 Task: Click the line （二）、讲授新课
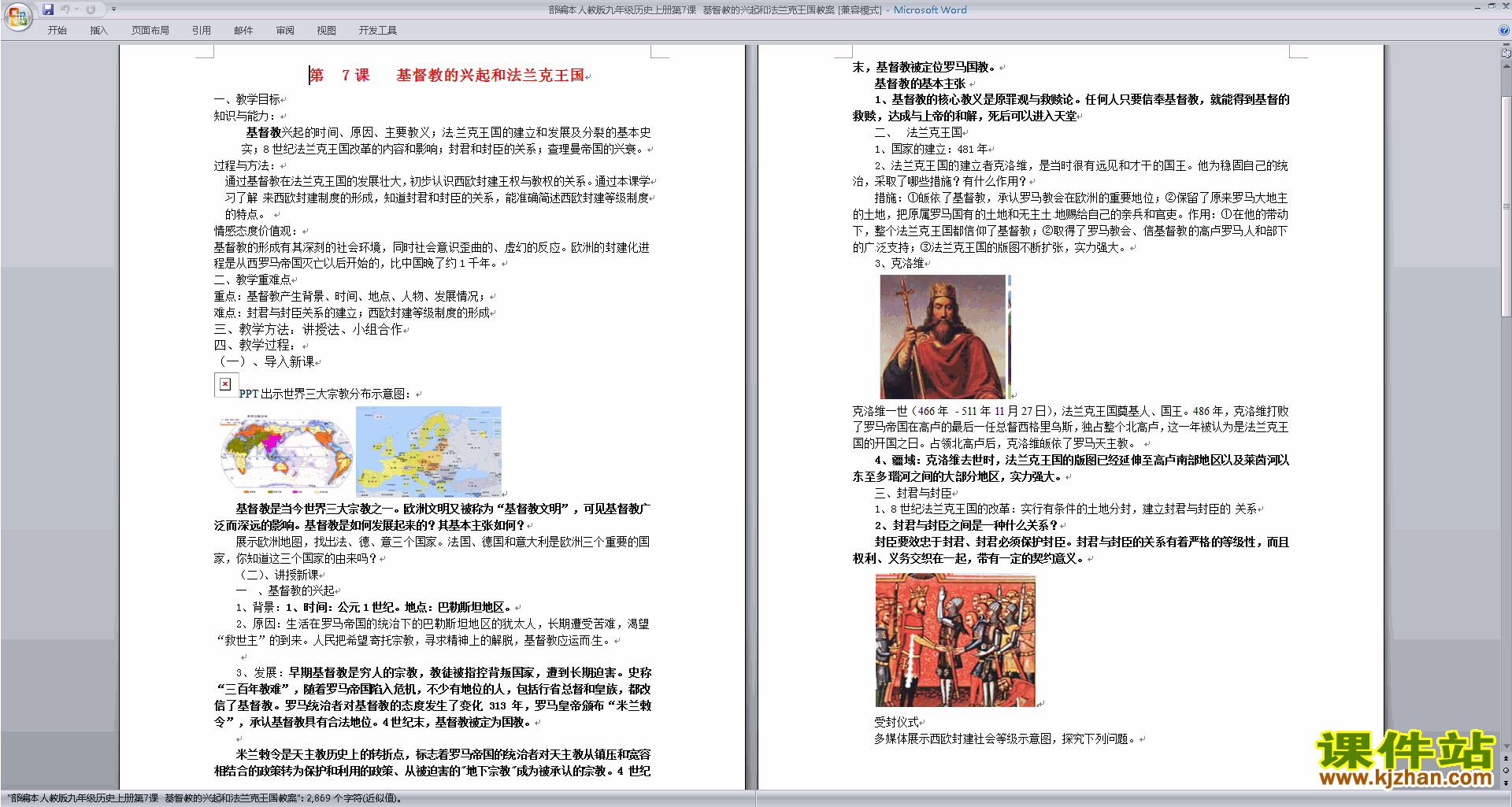click(277, 575)
